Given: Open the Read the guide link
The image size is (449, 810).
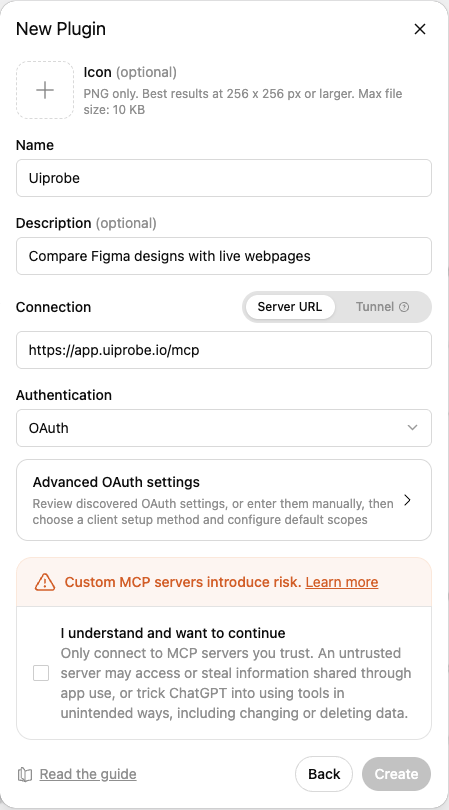Looking at the screenshot, I should tap(88, 774).
